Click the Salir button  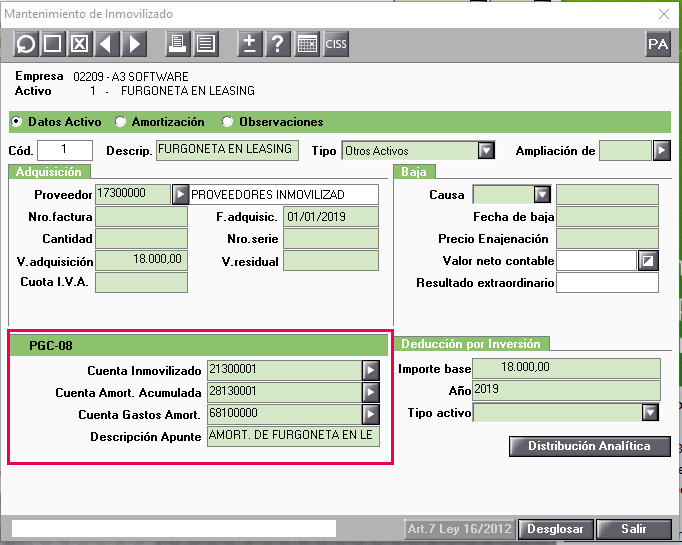[x=634, y=529]
